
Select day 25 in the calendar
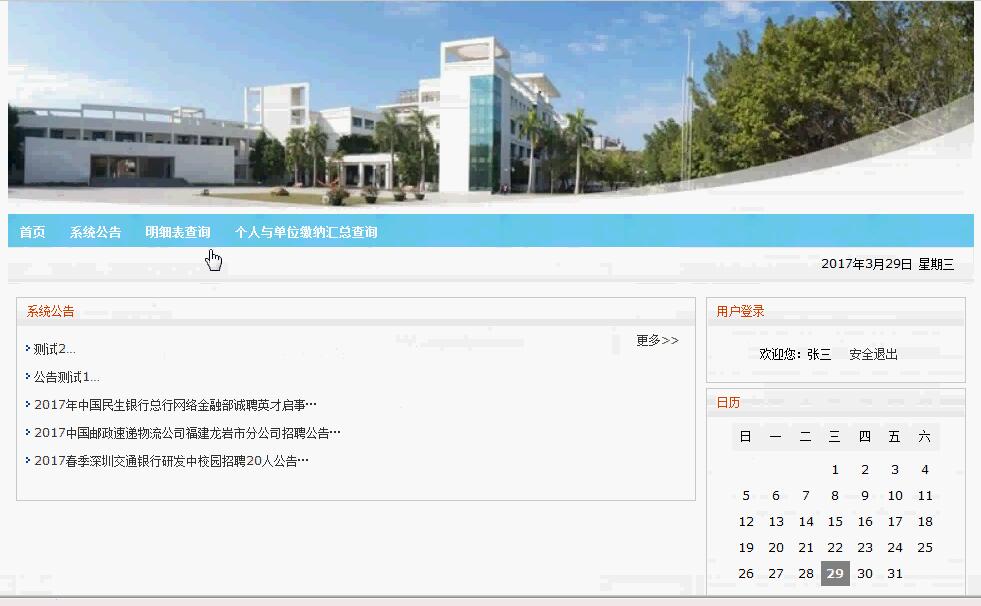(x=925, y=548)
